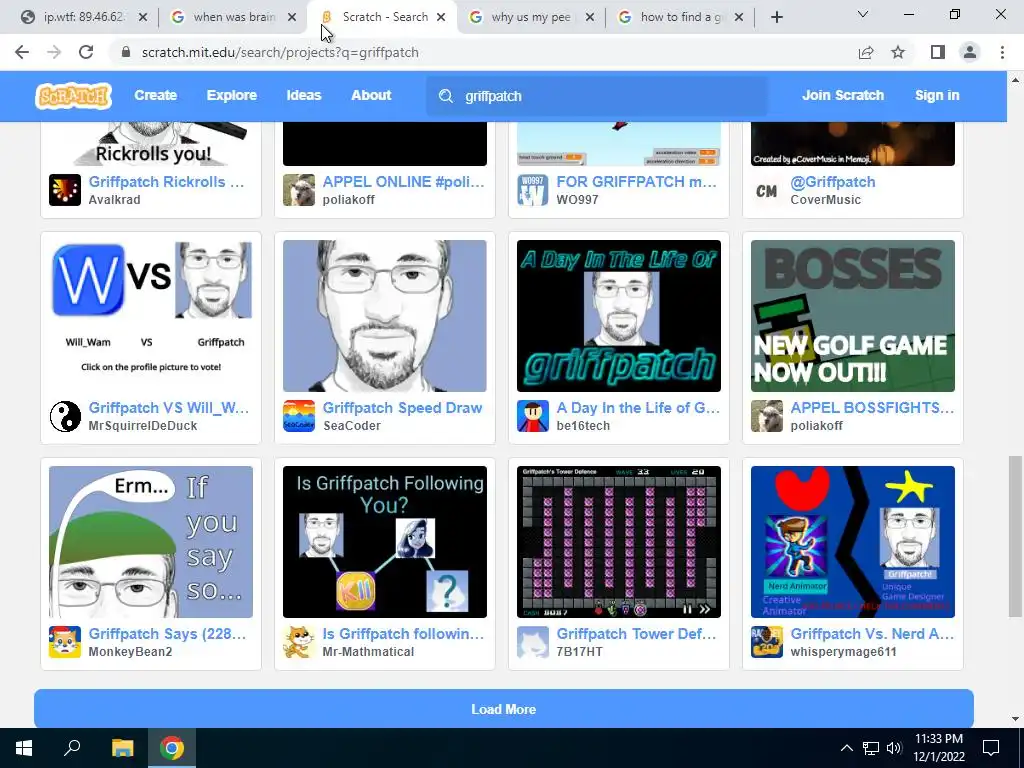
Task: Open the Griffpatch Rickrolls … title link
Action: pos(167,182)
